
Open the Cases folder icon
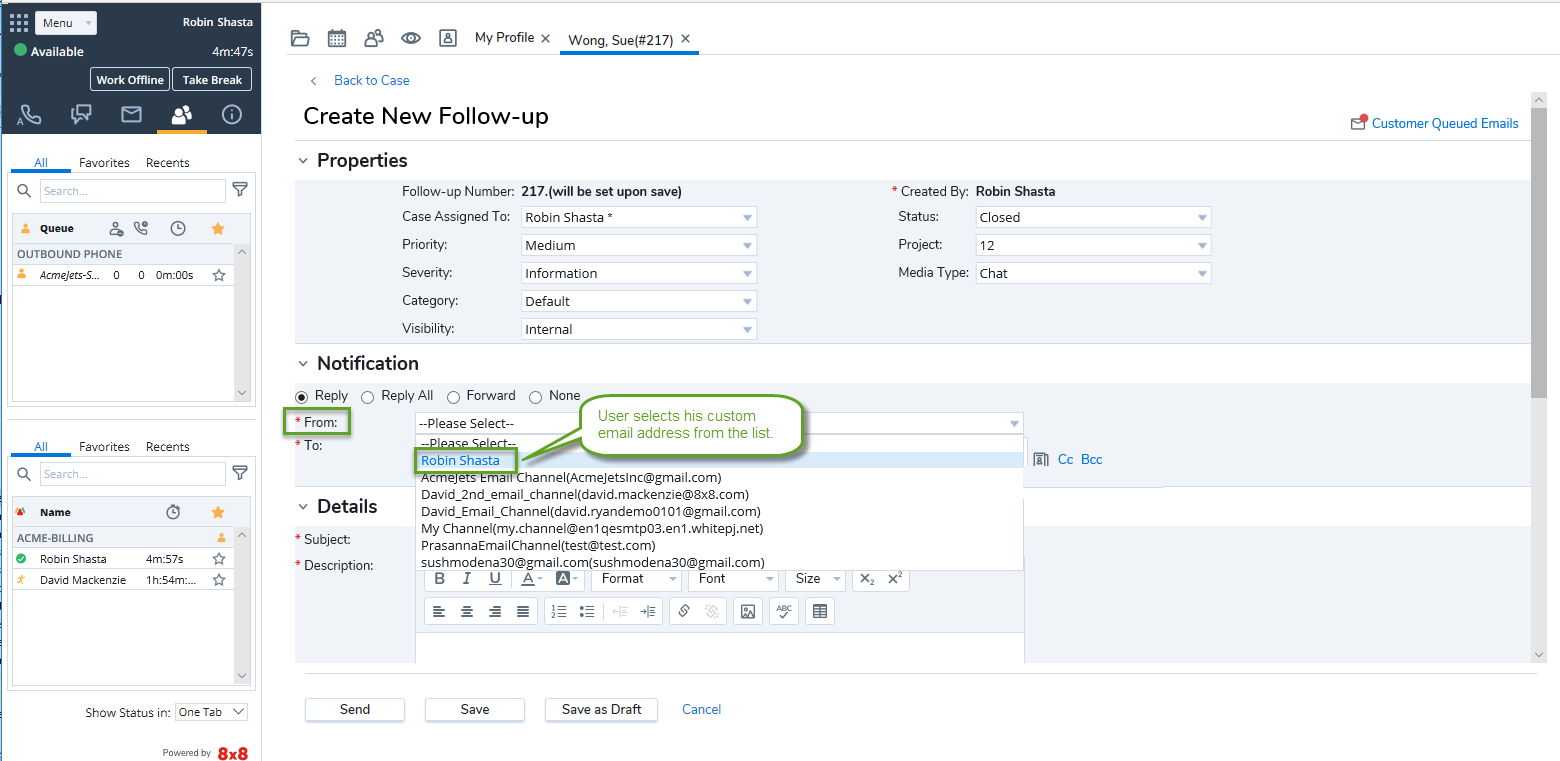point(300,38)
